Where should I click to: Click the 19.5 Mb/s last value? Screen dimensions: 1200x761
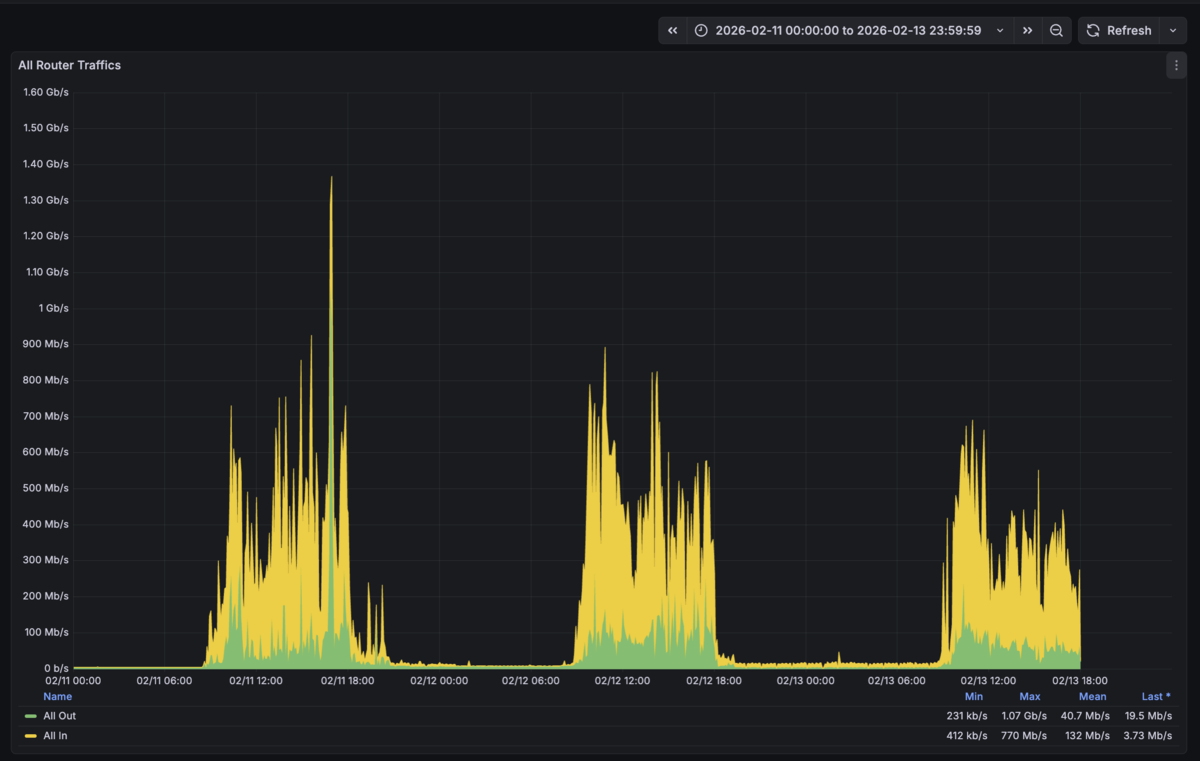pyautogui.click(x=1148, y=716)
